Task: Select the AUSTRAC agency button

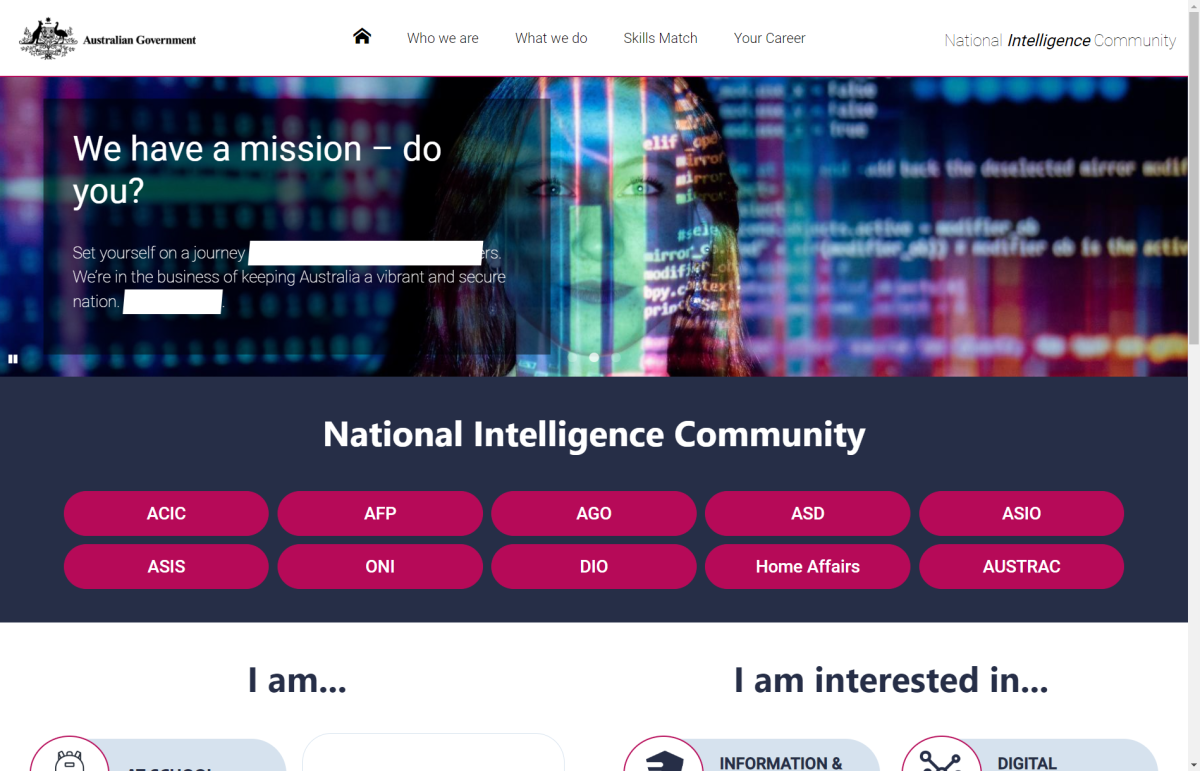Action: [1022, 566]
